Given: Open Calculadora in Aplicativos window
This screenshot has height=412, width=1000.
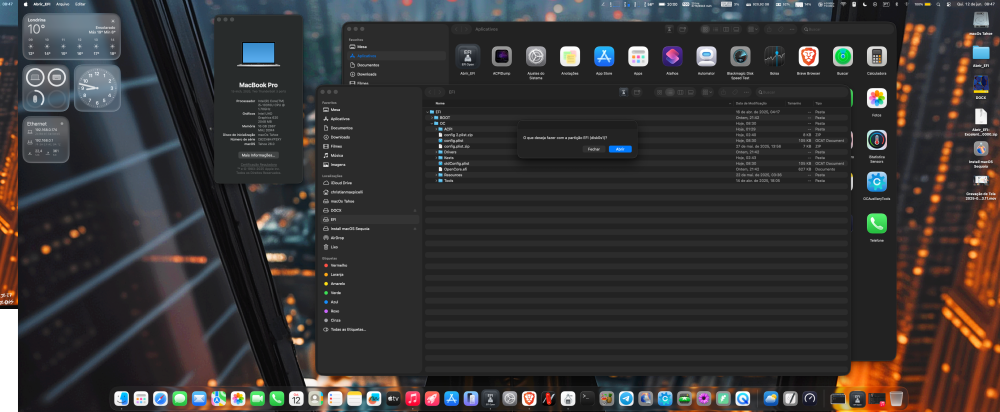Looking at the screenshot, I should (877, 57).
